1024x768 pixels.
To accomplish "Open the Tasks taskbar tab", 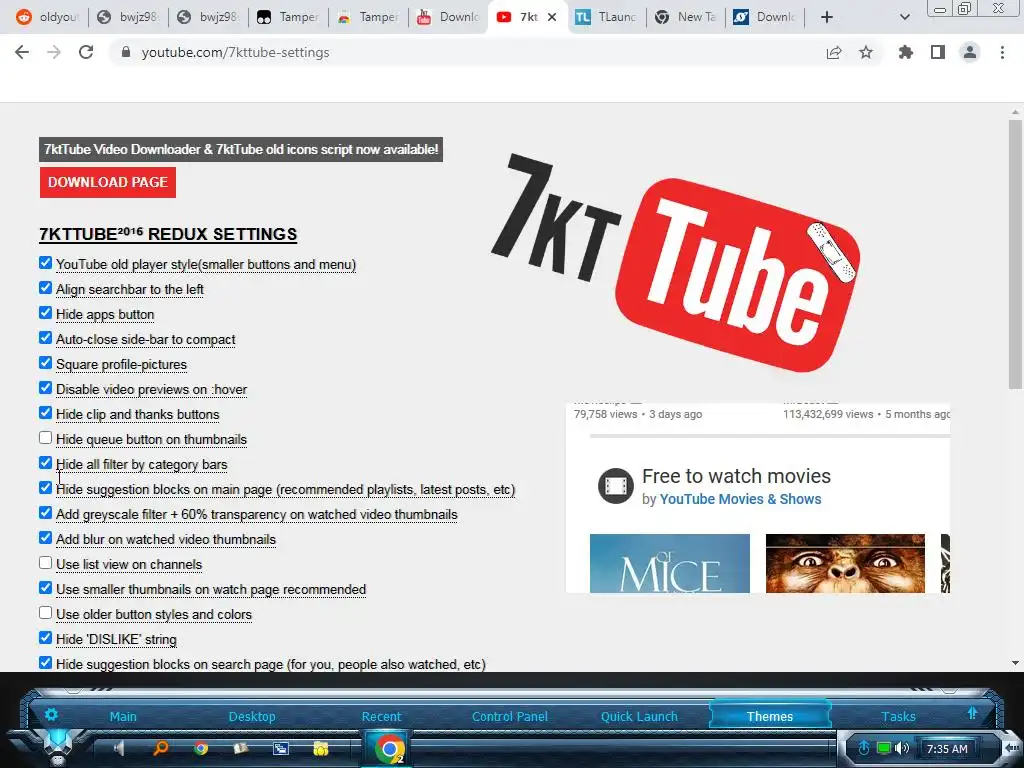I will 899,716.
